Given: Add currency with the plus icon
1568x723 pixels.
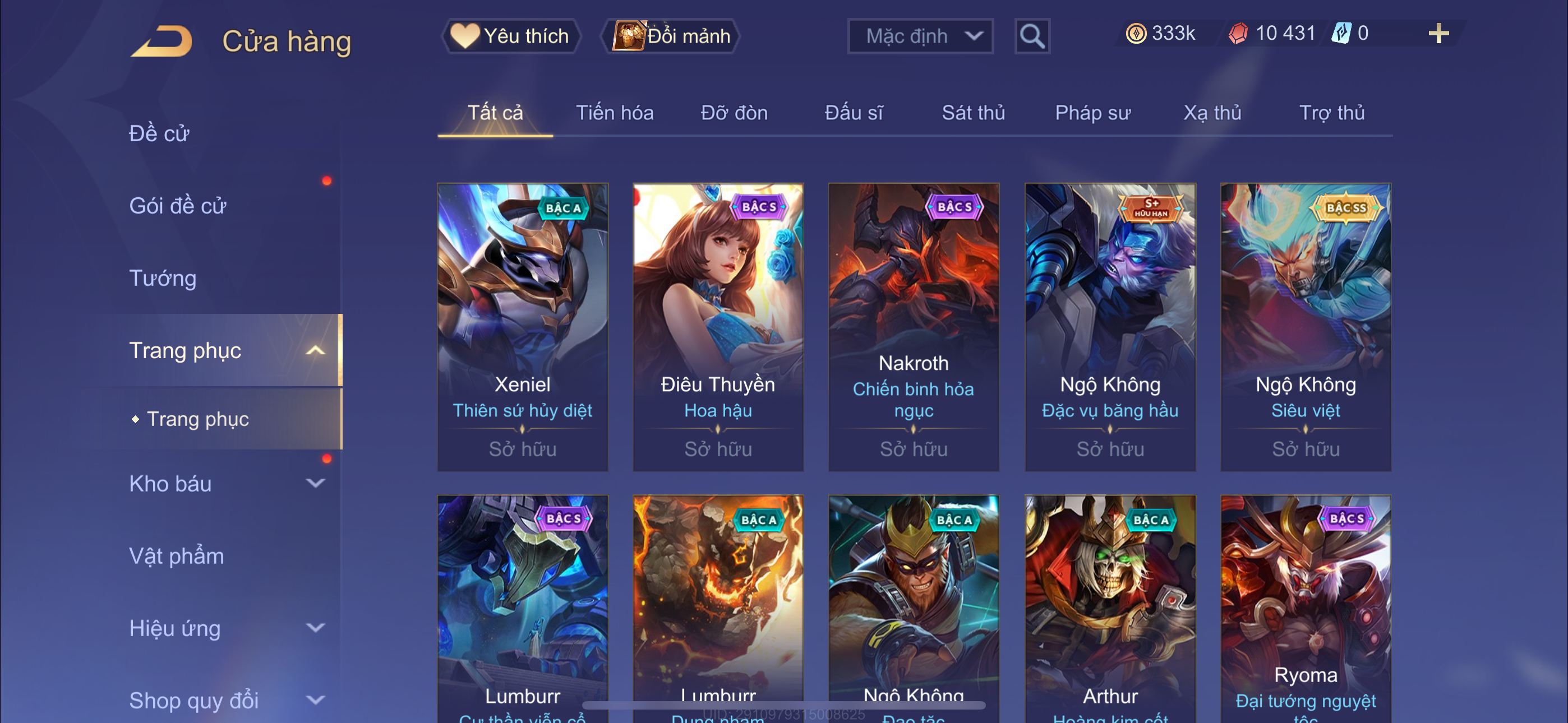Looking at the screenshot, I should [1438, 34].
